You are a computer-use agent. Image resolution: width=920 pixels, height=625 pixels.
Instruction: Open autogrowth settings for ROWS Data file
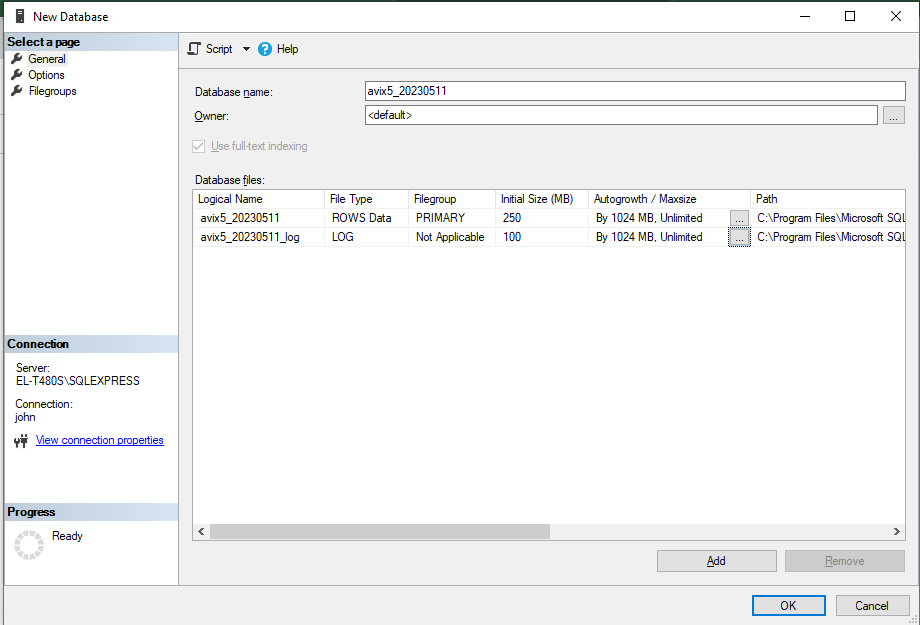click(739, 218)
